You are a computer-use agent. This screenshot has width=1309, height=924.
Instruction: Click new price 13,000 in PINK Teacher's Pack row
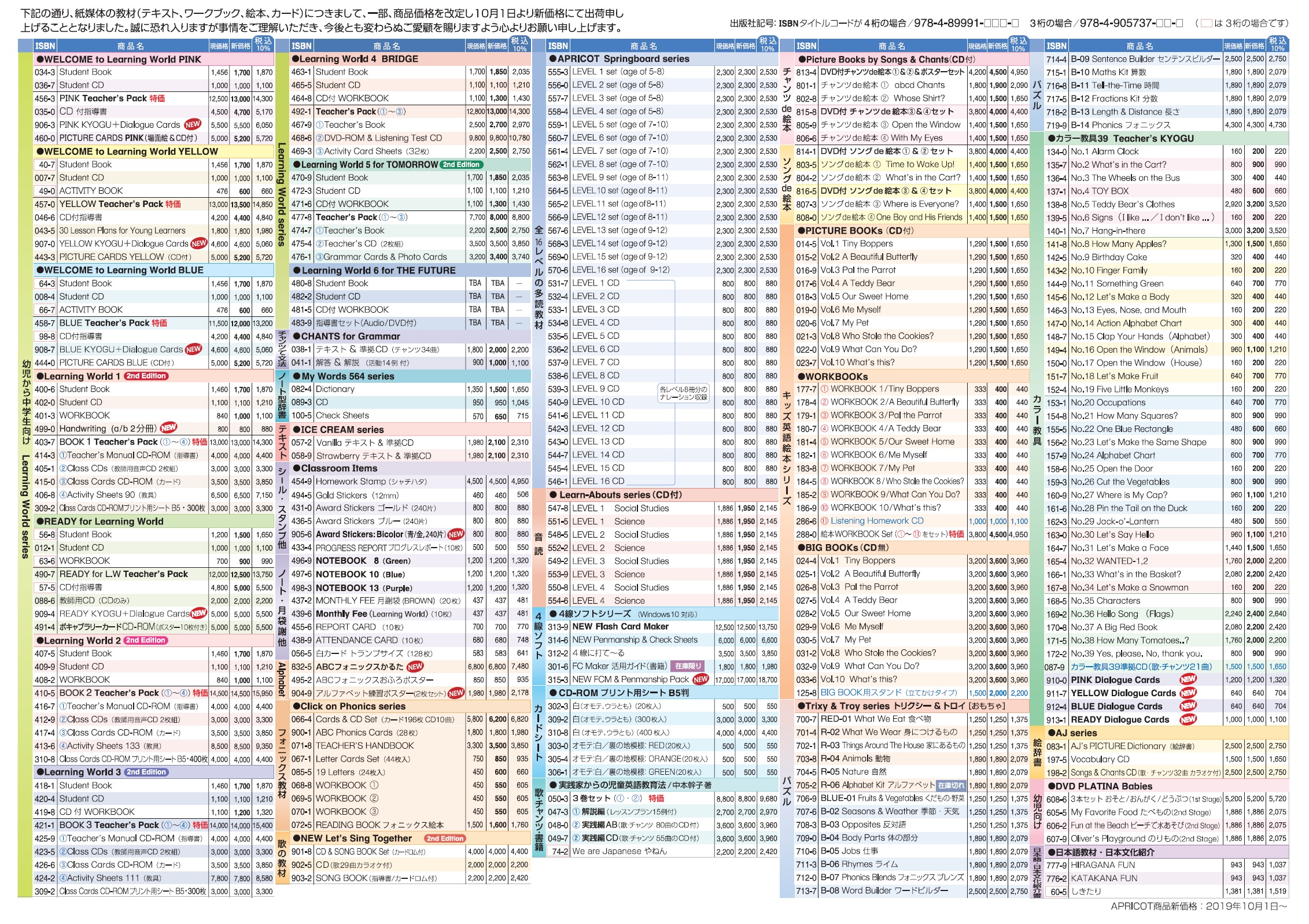241,99
